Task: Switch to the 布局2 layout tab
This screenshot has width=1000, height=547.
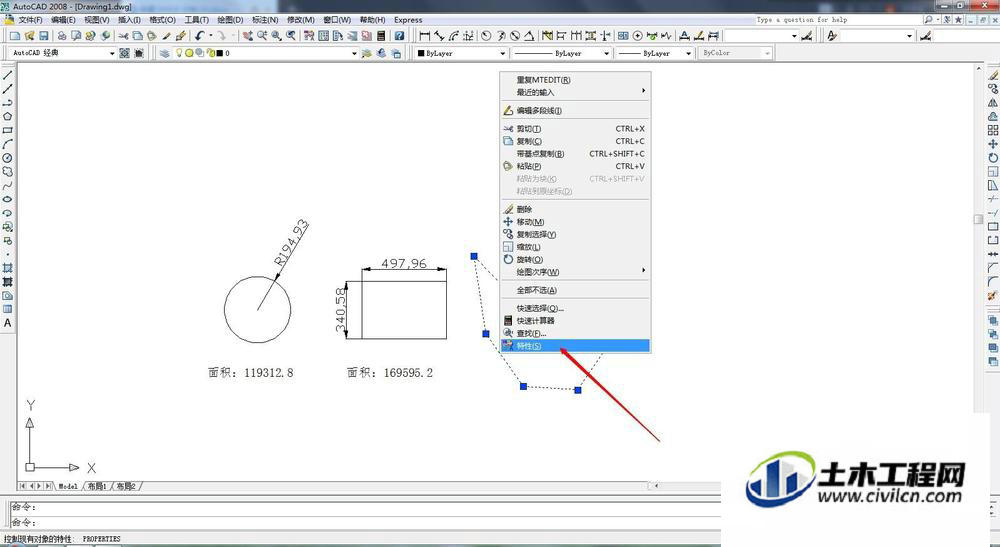Action: 126,486
